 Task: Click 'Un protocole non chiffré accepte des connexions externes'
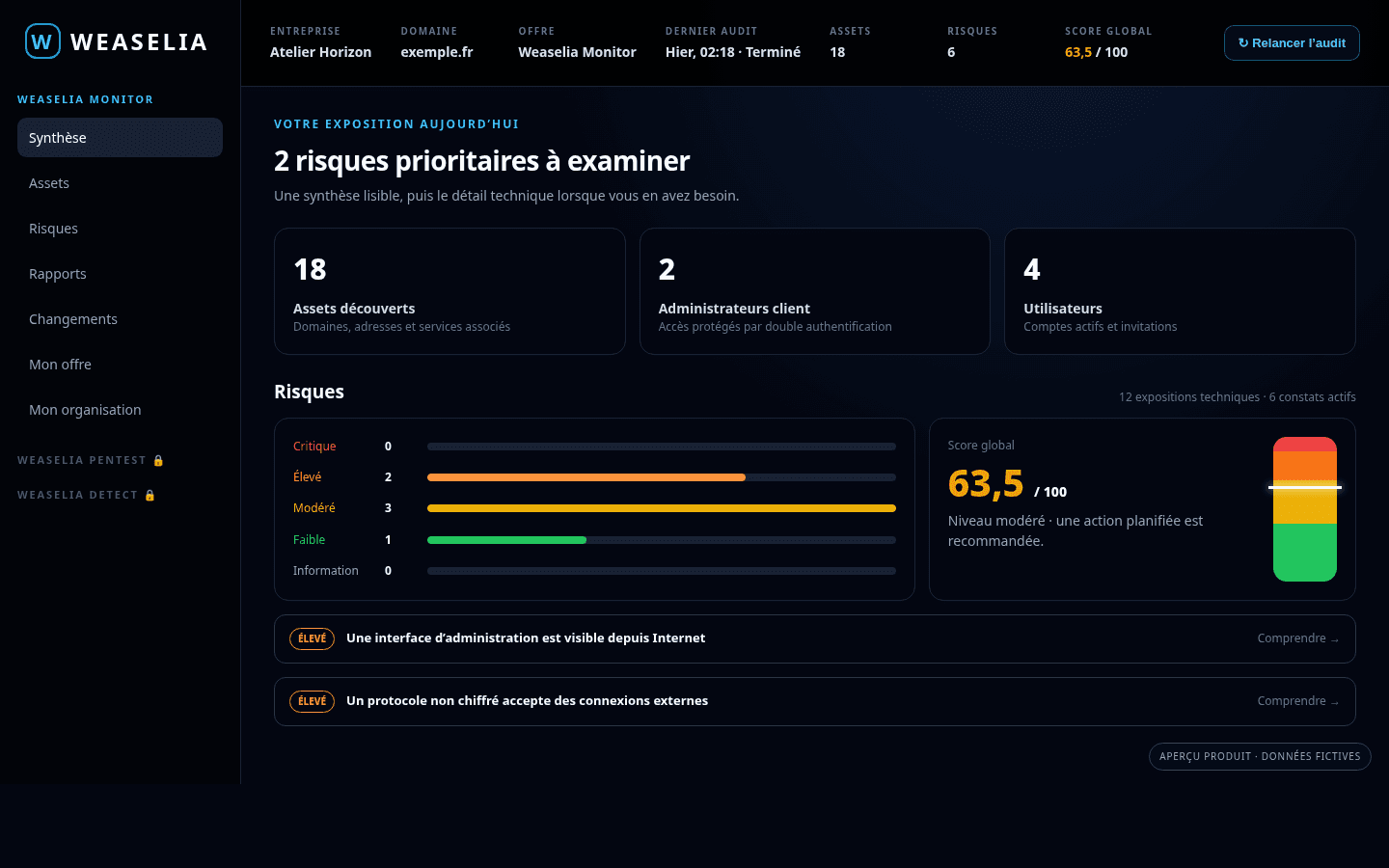pyautogui.click(x=527, y=701)
